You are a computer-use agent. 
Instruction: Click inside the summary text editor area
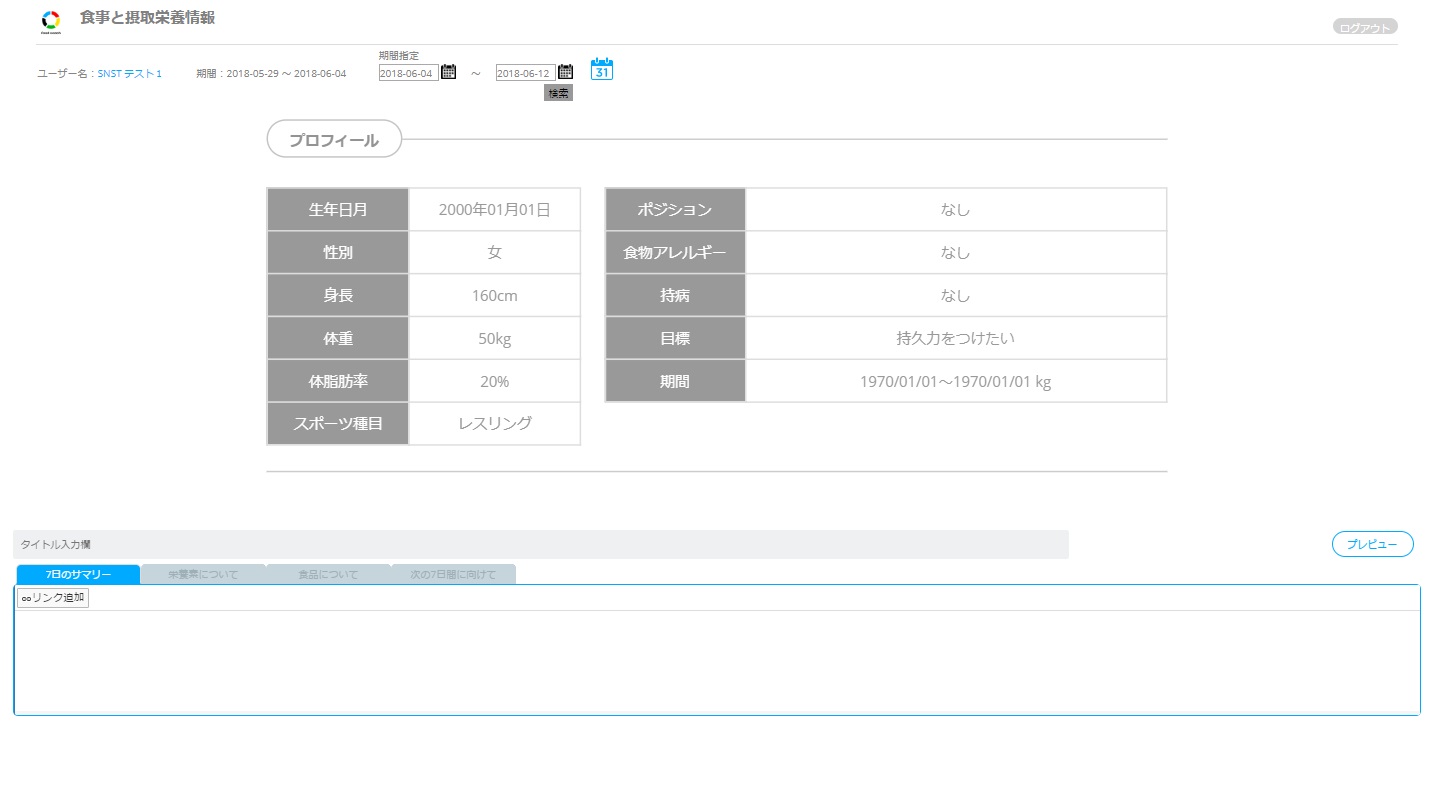(x=716, y=660)
